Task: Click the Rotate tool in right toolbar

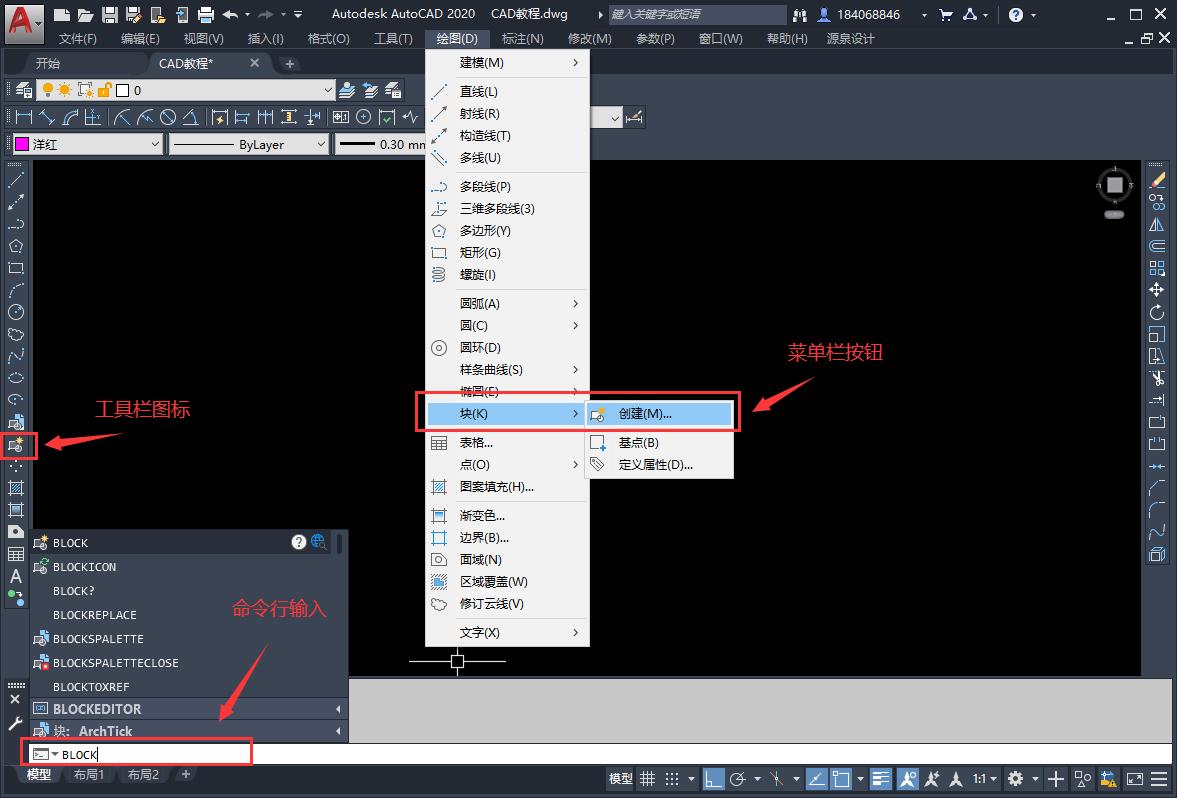Action: [1157, 312]
